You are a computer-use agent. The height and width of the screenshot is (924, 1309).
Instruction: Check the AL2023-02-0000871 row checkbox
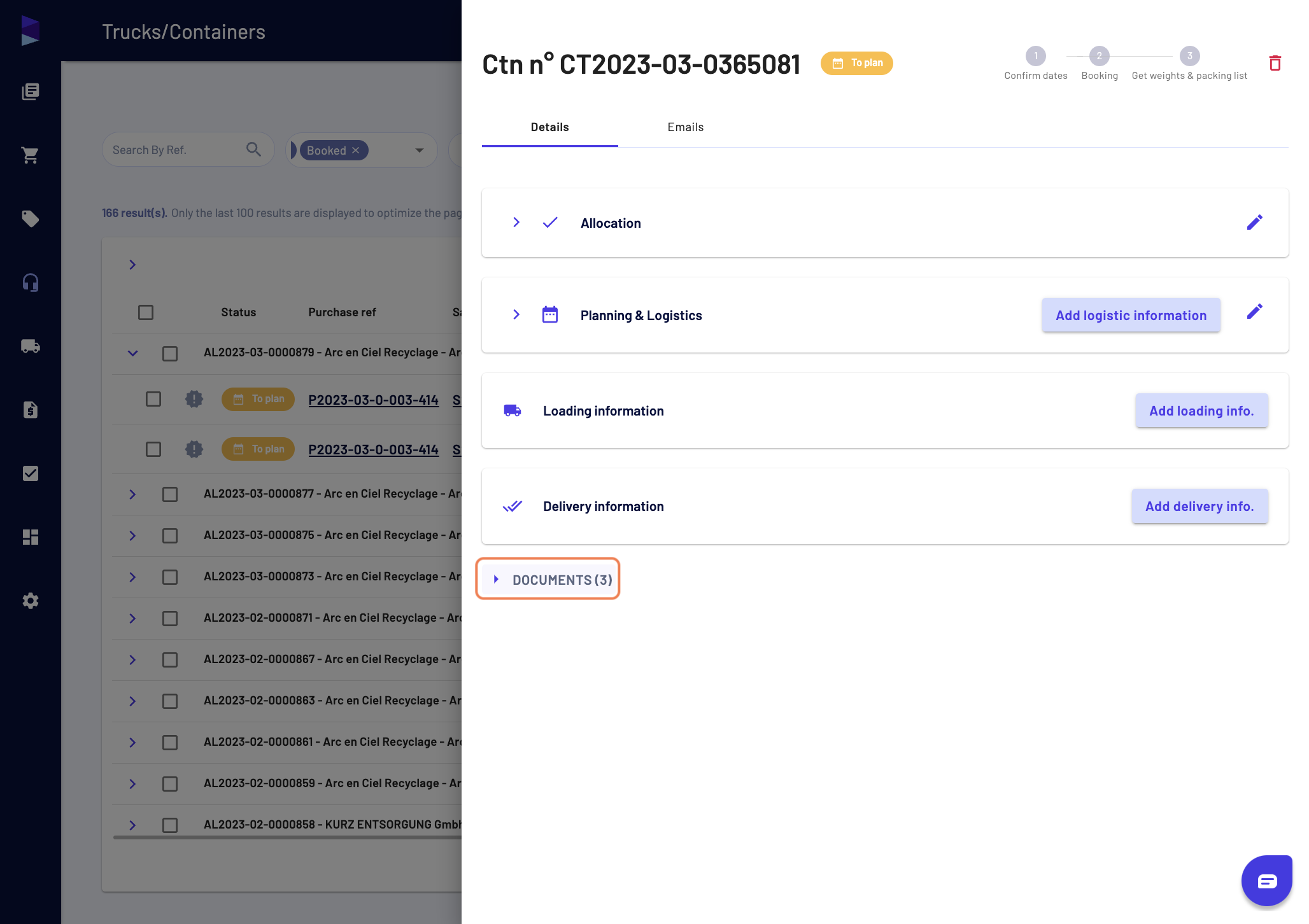[170, 619]
